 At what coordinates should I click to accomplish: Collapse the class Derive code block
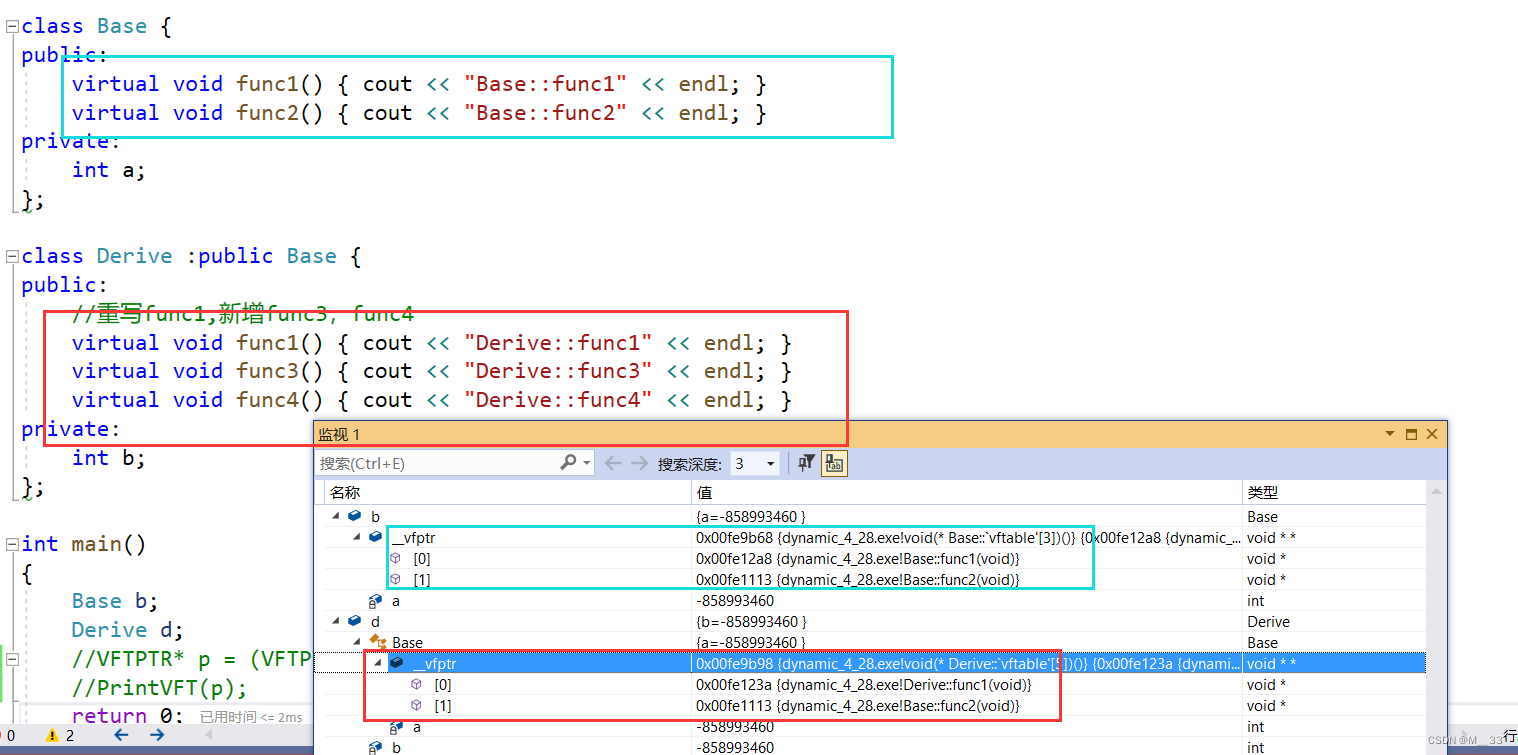(x=12, y=256)
